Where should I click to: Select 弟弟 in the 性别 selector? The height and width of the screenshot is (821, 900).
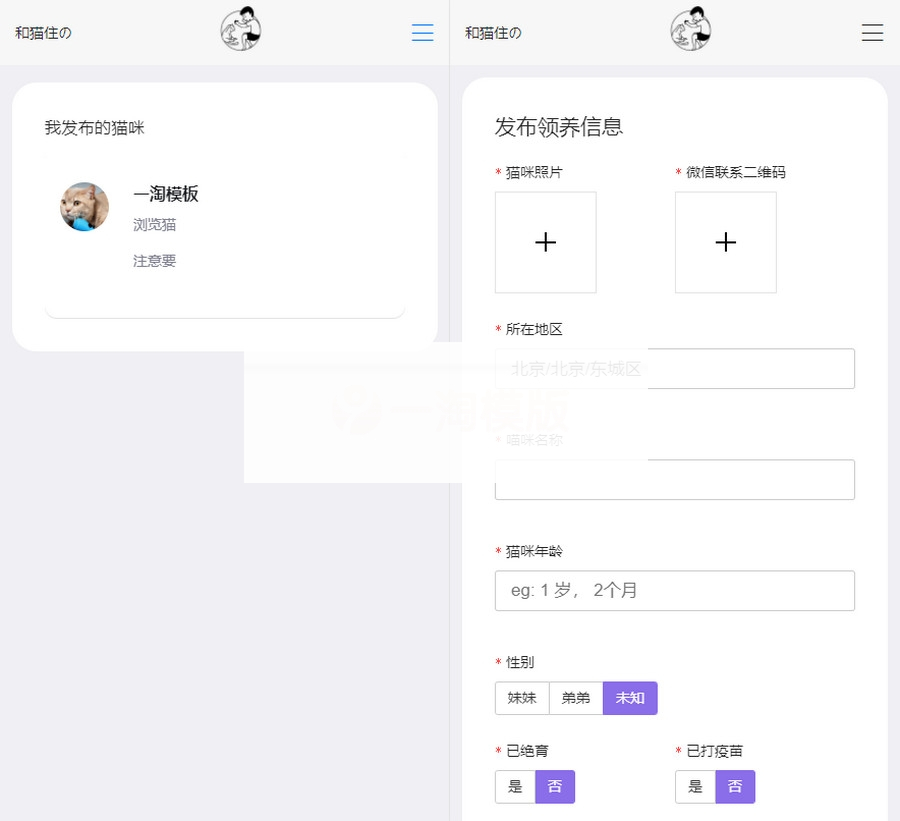[576, 698]
